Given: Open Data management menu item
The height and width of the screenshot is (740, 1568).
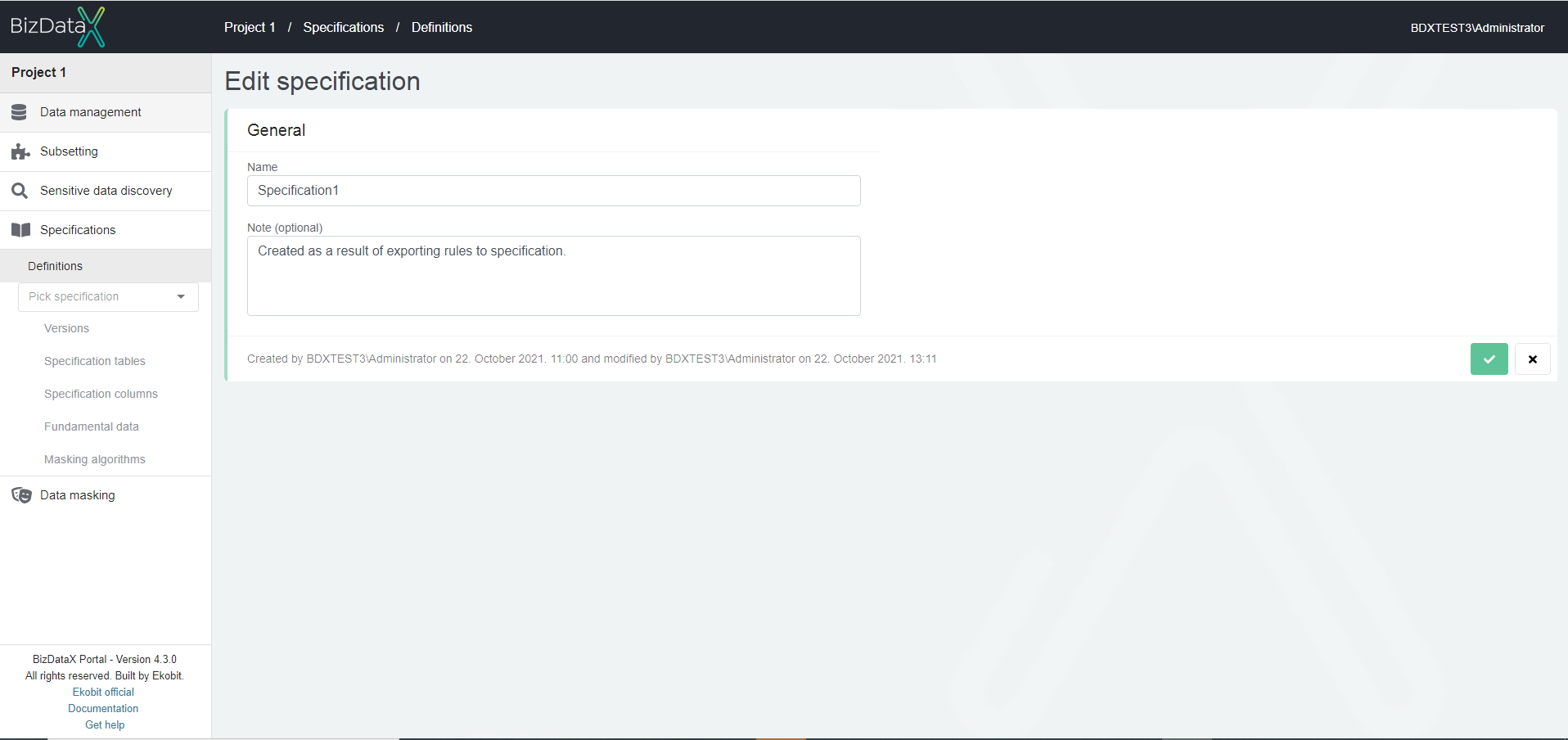Looking at the screenshot, I should tap(106, 112).
